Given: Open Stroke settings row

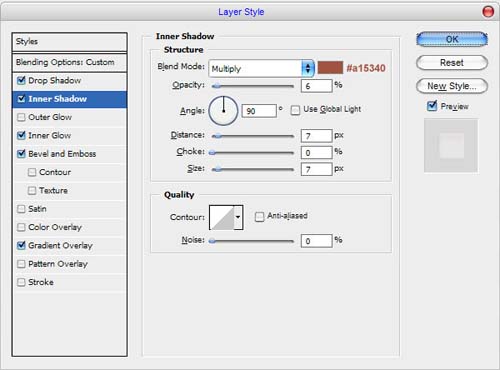Looking at the screenshot, I should (x=69, y=282).
